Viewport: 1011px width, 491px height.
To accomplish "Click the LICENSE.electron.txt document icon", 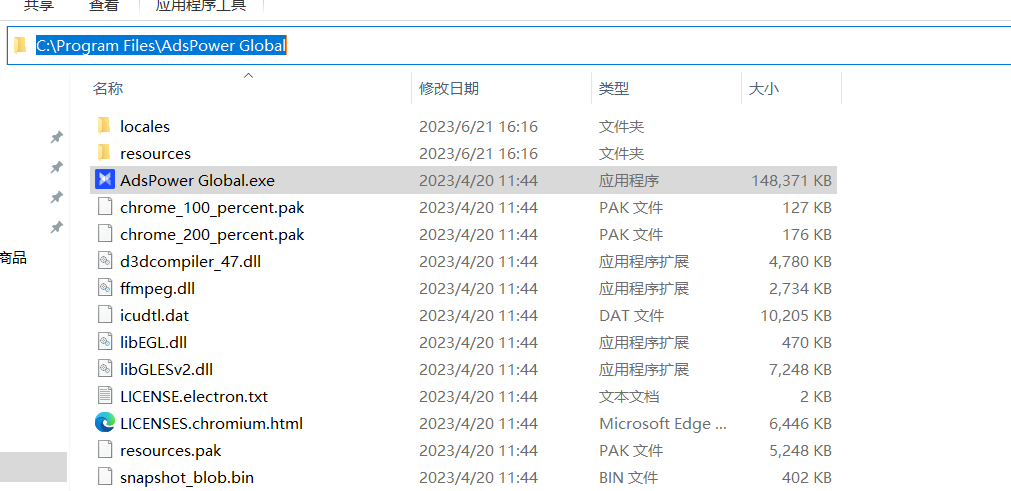I will click(x=104, y=396).
